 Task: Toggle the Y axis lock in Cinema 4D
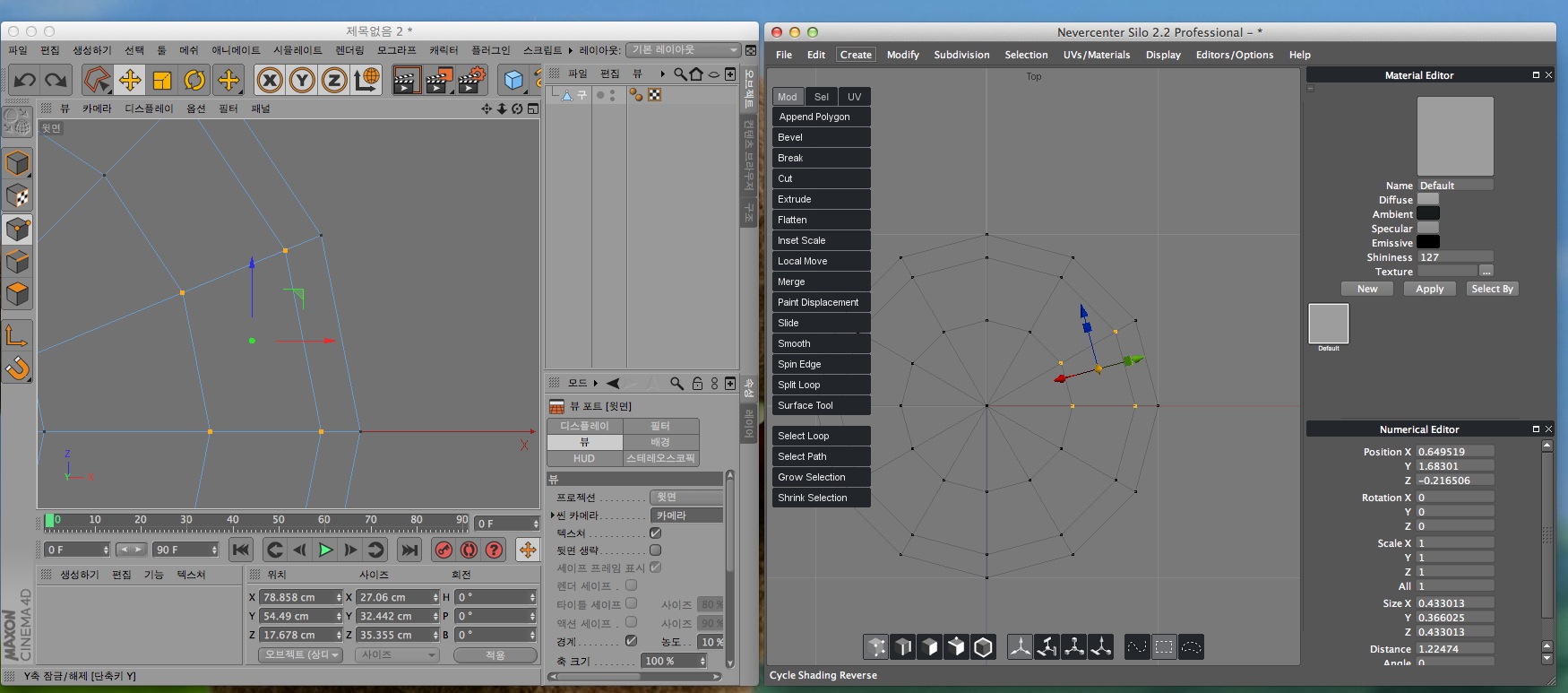pyautogui.click(x=302, y=80)
